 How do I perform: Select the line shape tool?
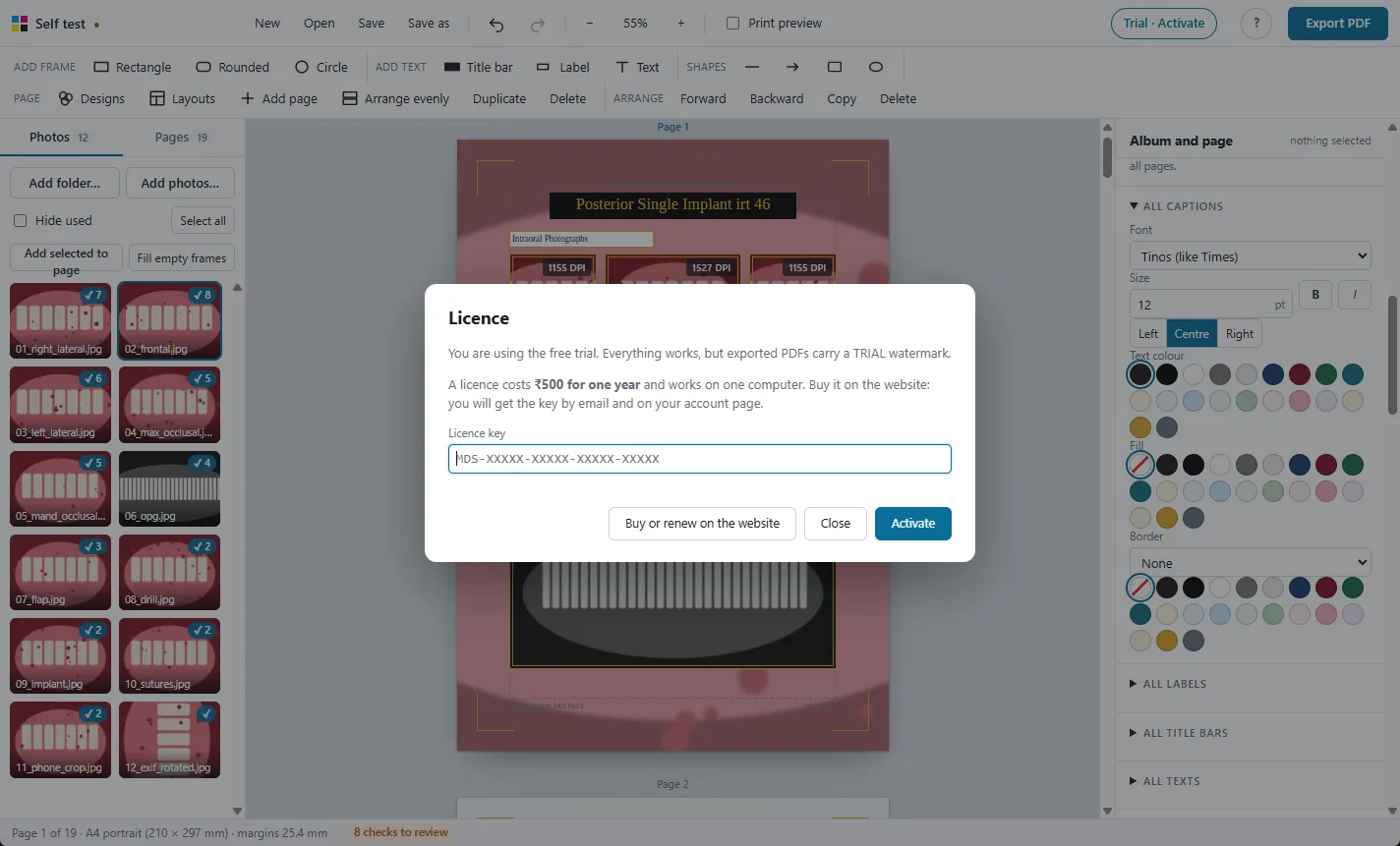tap(752, 67)
